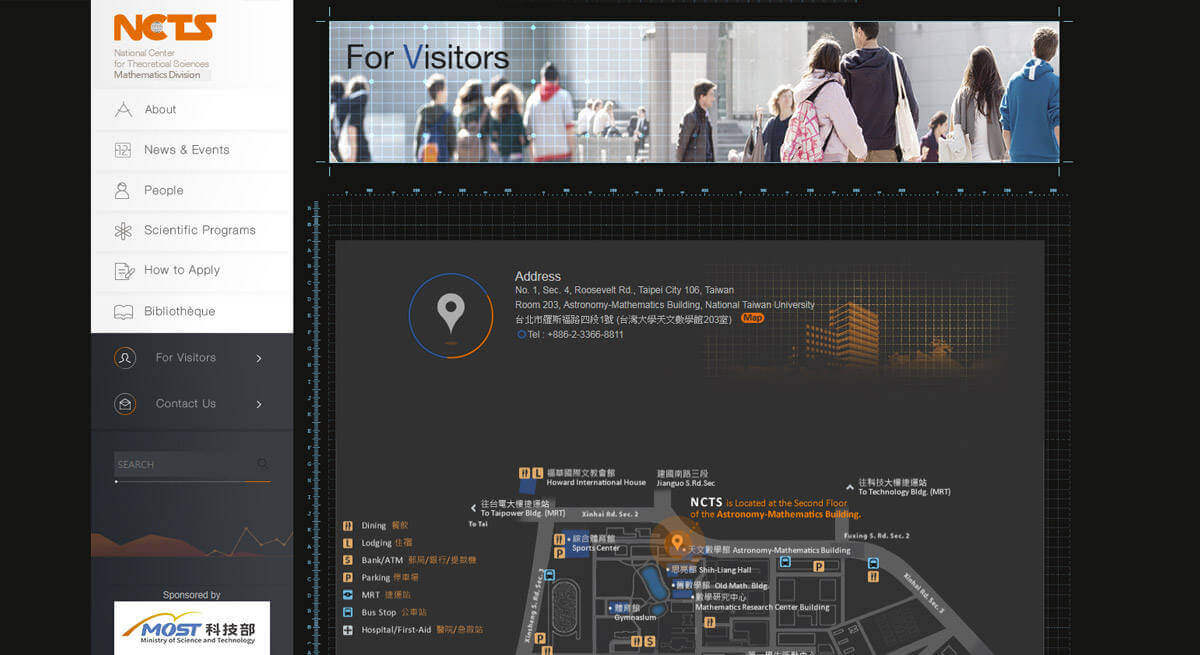Click the Hospital/First-Aid legend icon

348,630
